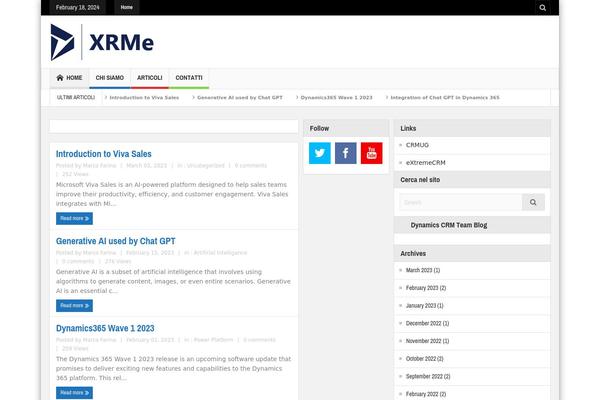This screenshot has width=600, height=400.
Task: Click the sidebar search submit button
Action: click(x=533, y=202)
